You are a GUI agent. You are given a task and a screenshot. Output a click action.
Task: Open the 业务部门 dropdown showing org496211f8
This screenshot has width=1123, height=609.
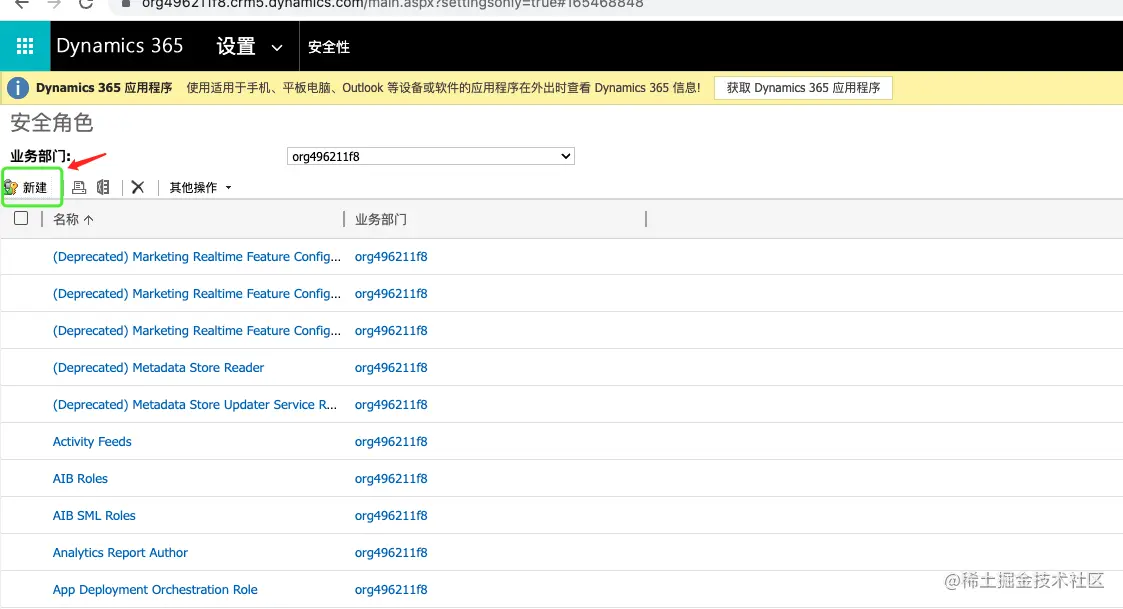pyautogui.click(x=430, y=156)
